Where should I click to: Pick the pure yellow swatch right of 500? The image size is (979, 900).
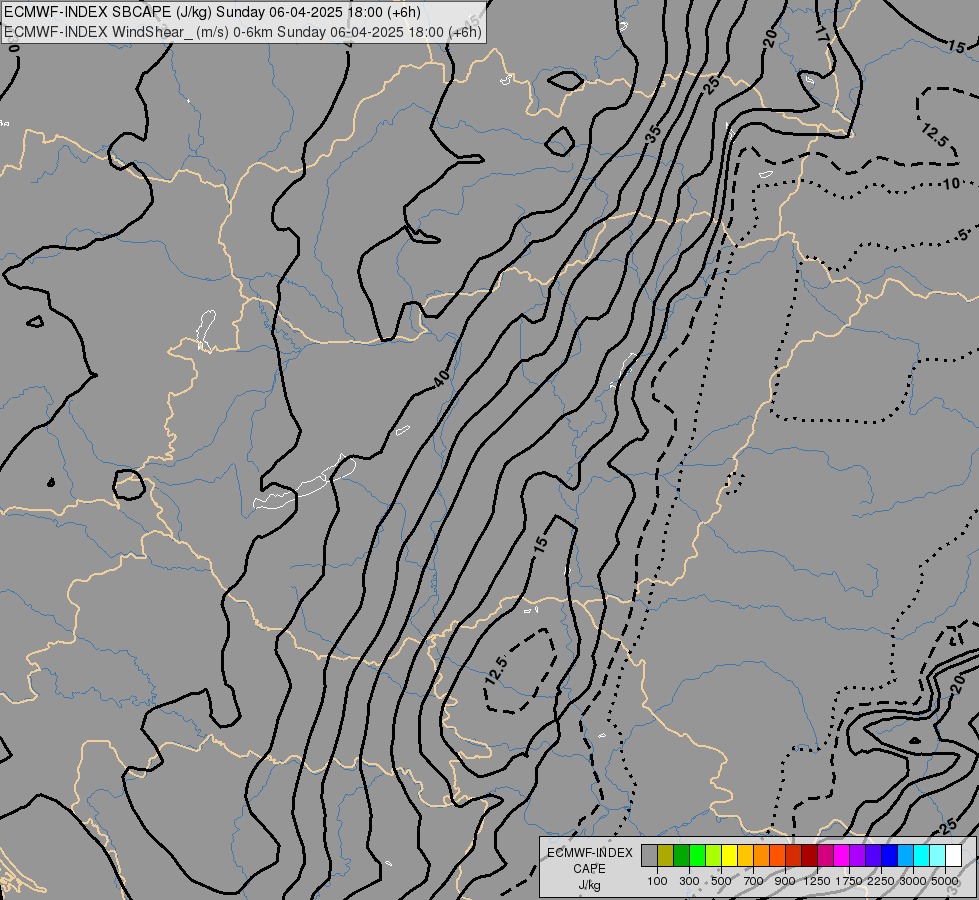[729, 855]
